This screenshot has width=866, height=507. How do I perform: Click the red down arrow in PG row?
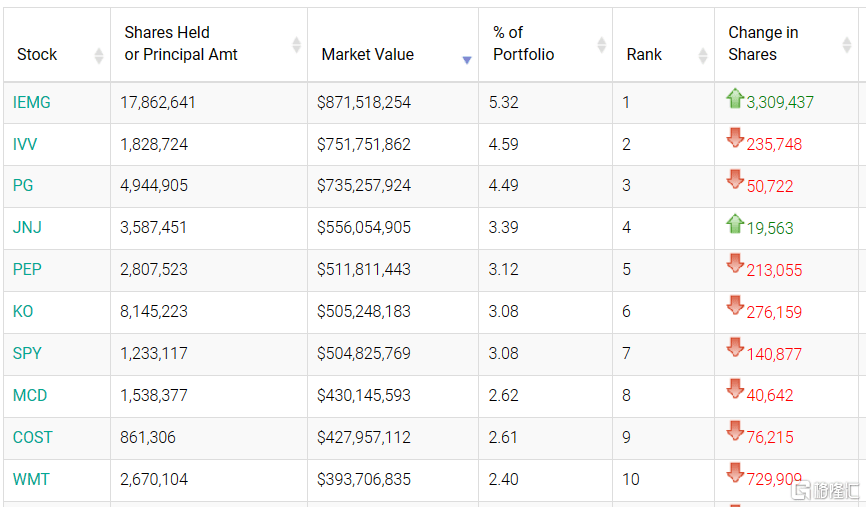(735, 181)
